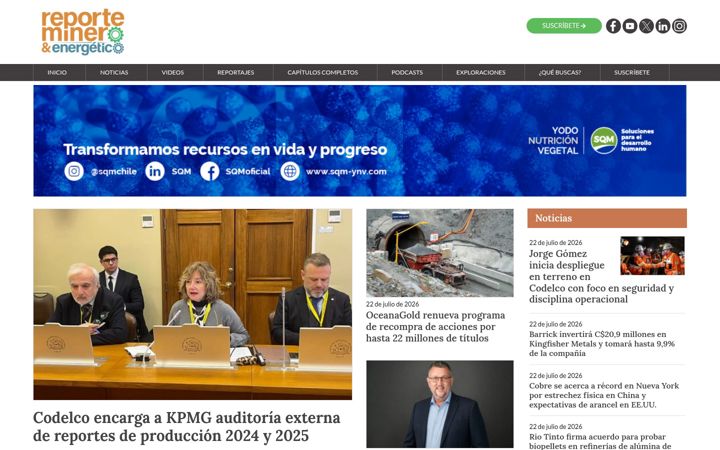
Task: Open the portrait photo of man in blazer
Action: tap(440, 404)
